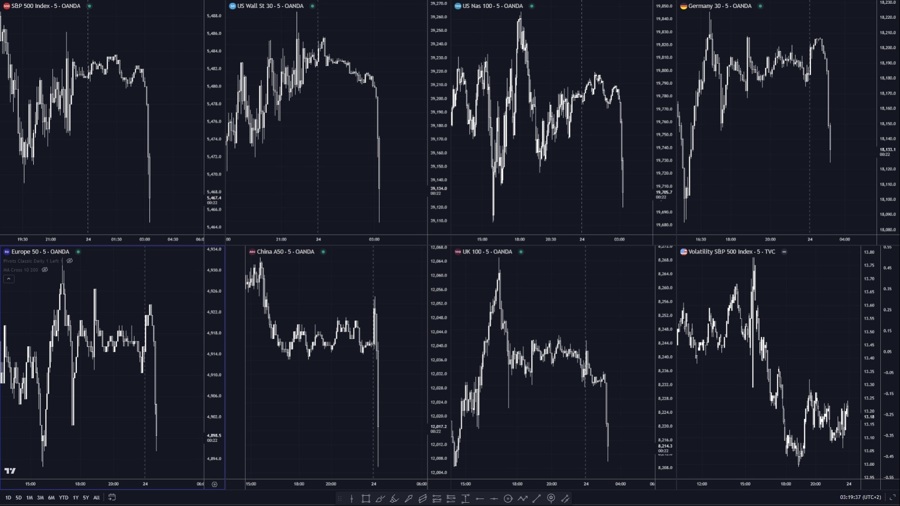Select the 5Y time range
900x506 pixels.
(x=86, y=498)
